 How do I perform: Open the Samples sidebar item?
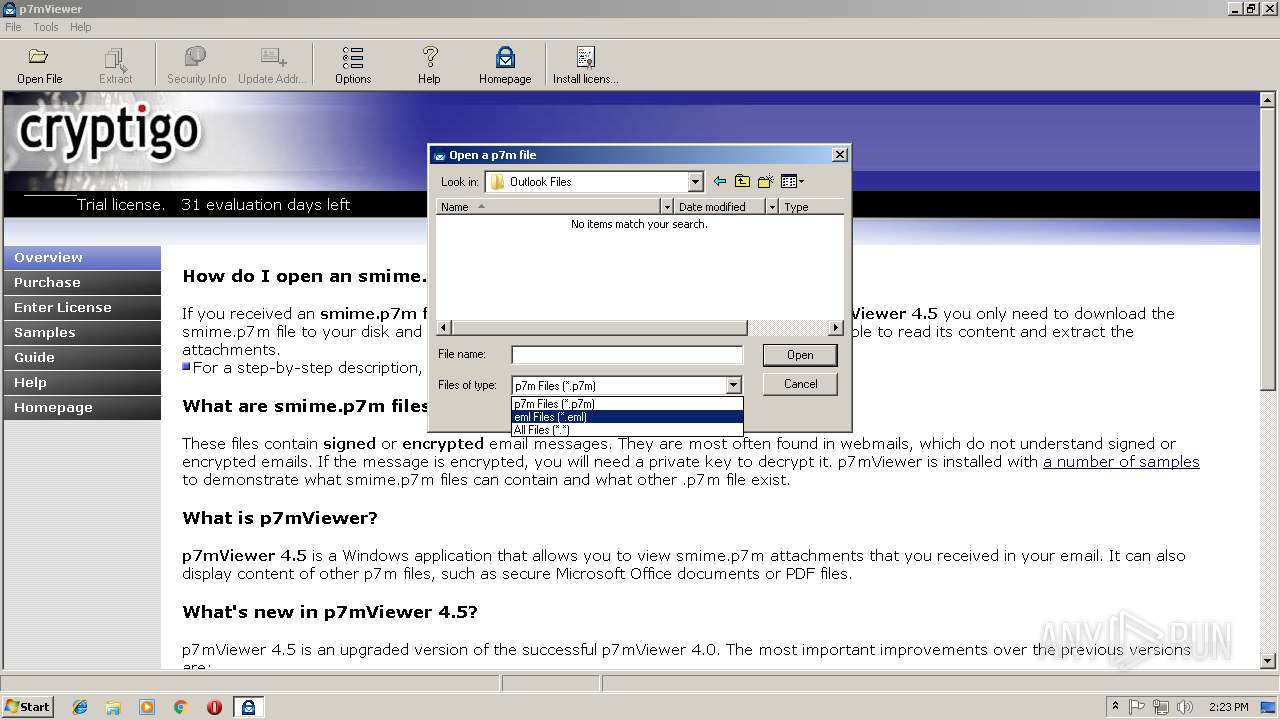(x=82, y=332)
